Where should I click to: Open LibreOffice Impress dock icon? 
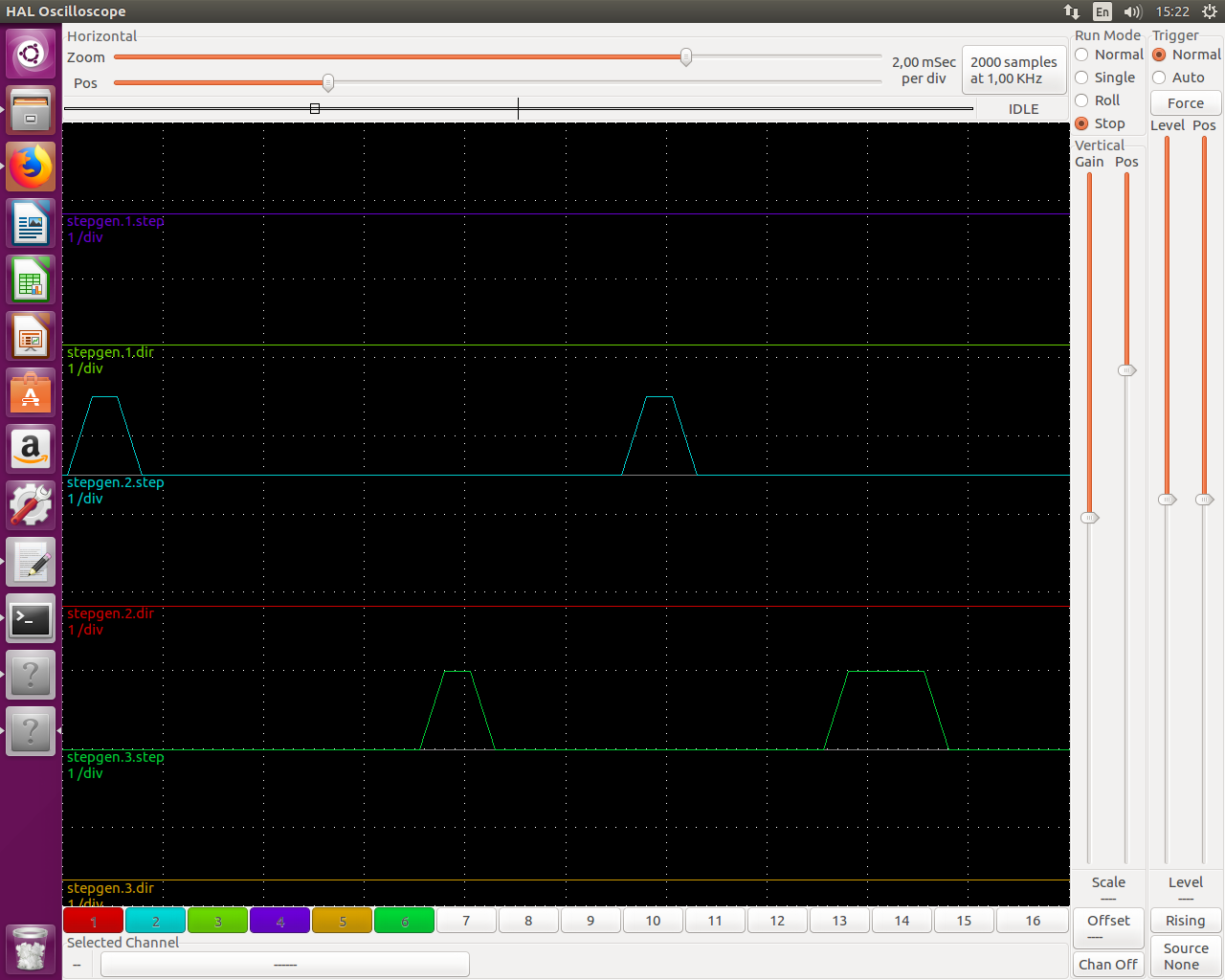[31, 336]
